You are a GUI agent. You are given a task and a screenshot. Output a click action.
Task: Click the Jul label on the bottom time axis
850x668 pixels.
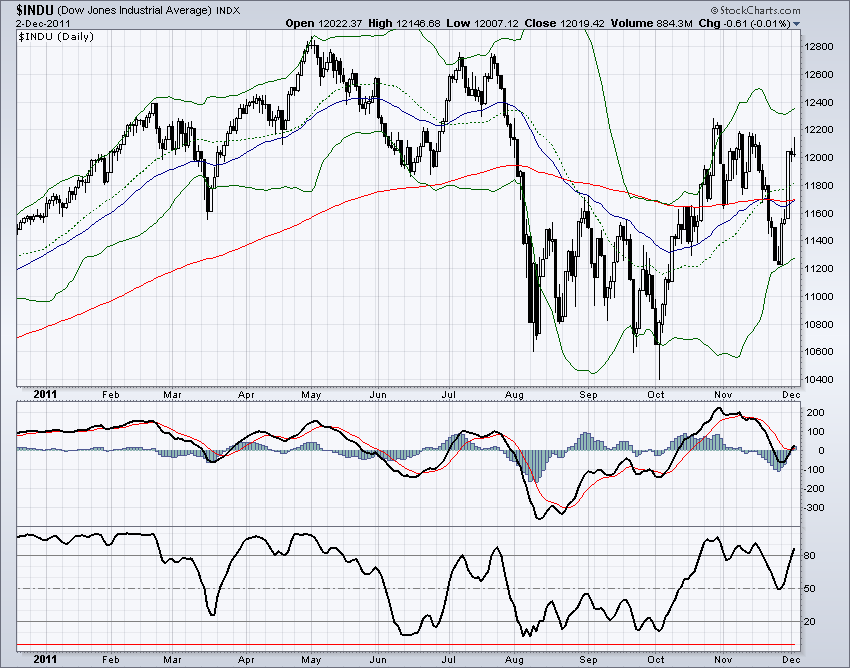click(x=448, y=660)
